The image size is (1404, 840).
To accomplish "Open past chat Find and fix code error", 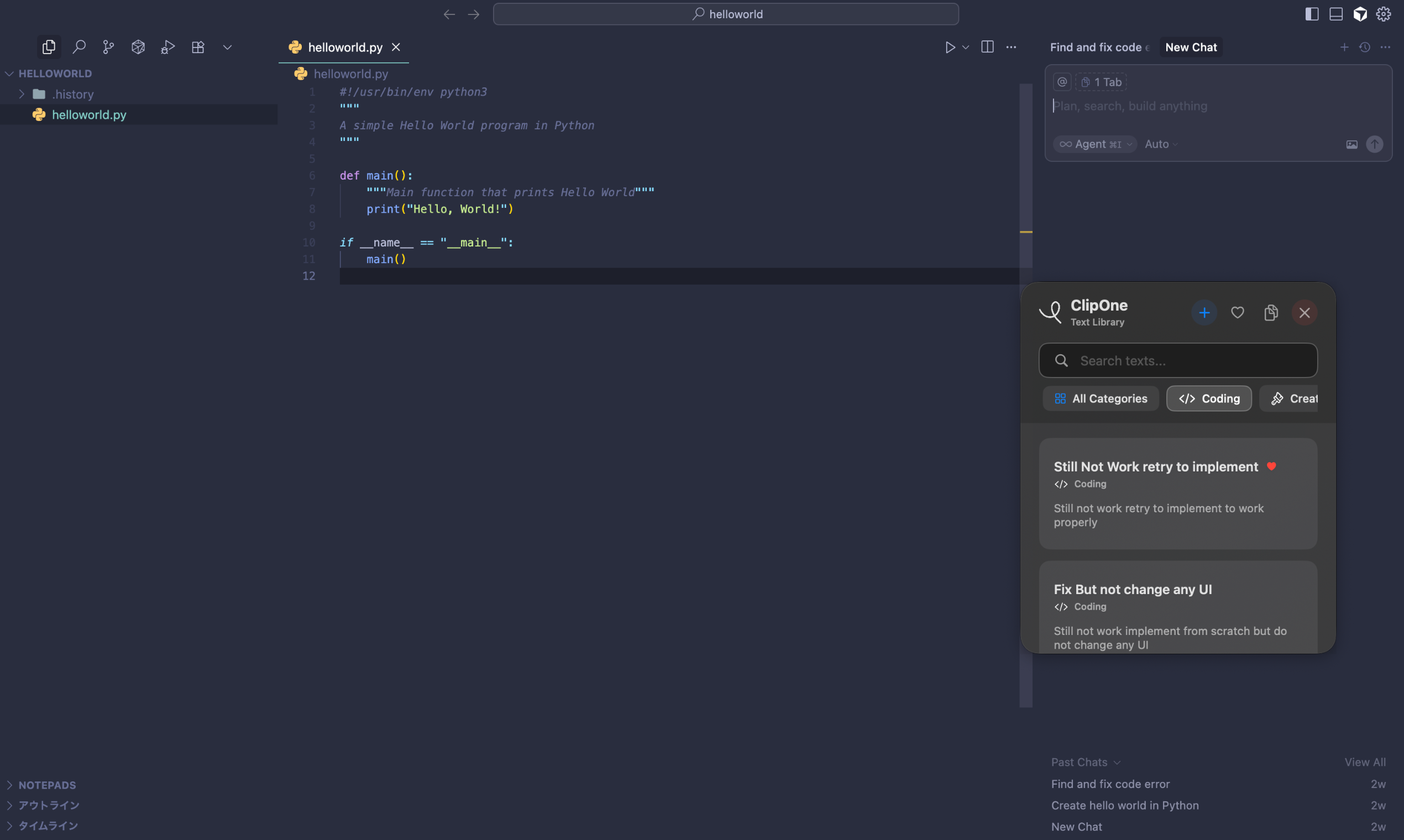I will pyautogui.click(x=1218, y=784).
